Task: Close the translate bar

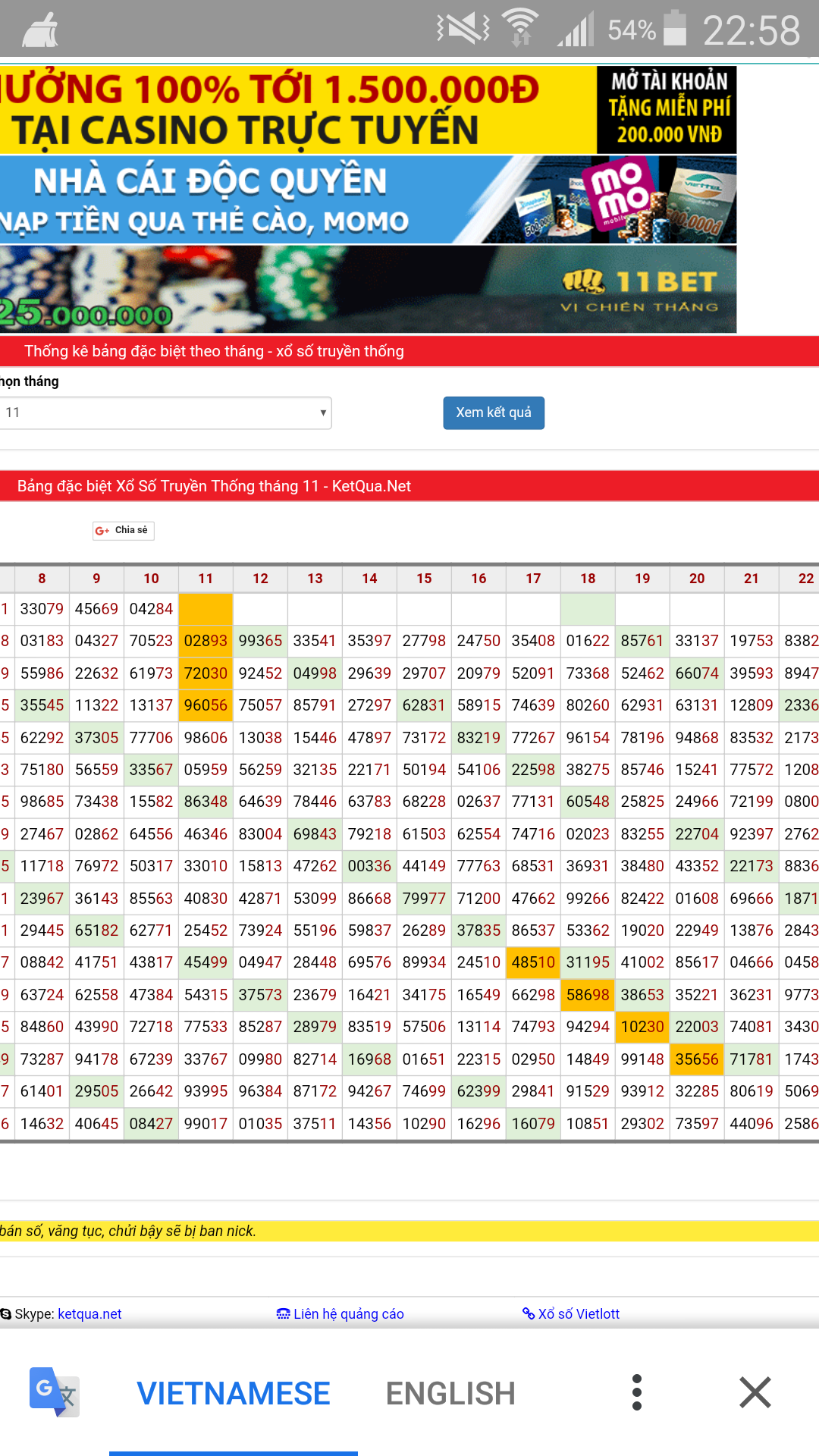Action: pos(755,1392)
